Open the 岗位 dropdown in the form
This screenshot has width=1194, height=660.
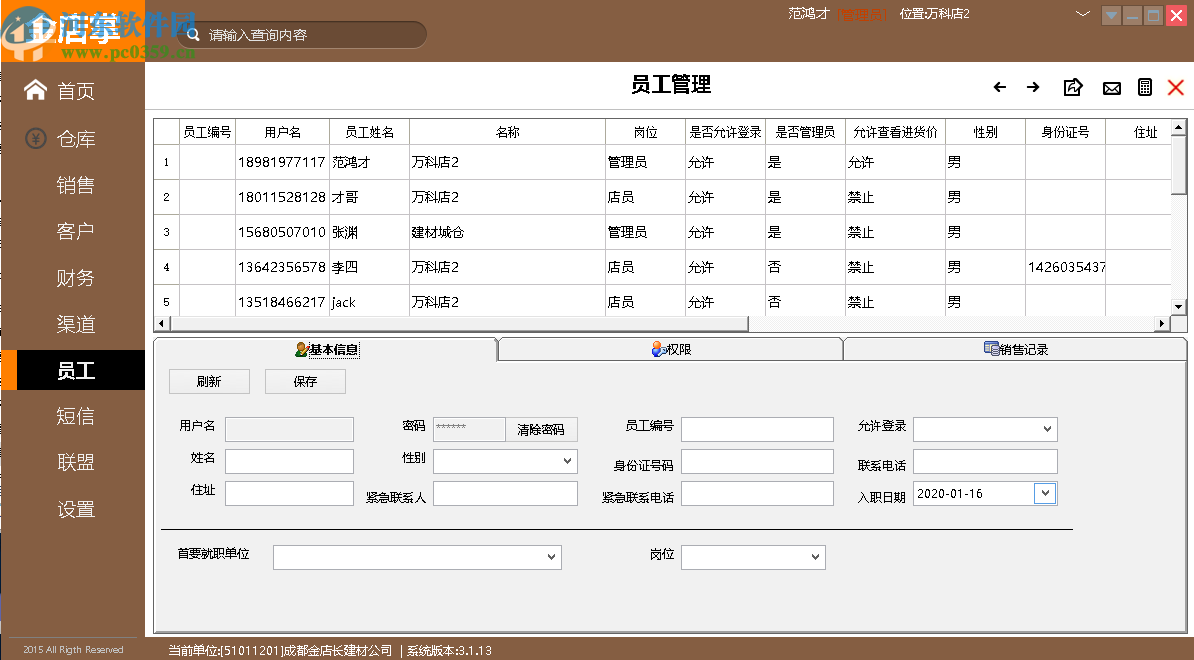(x=816, y=557)
